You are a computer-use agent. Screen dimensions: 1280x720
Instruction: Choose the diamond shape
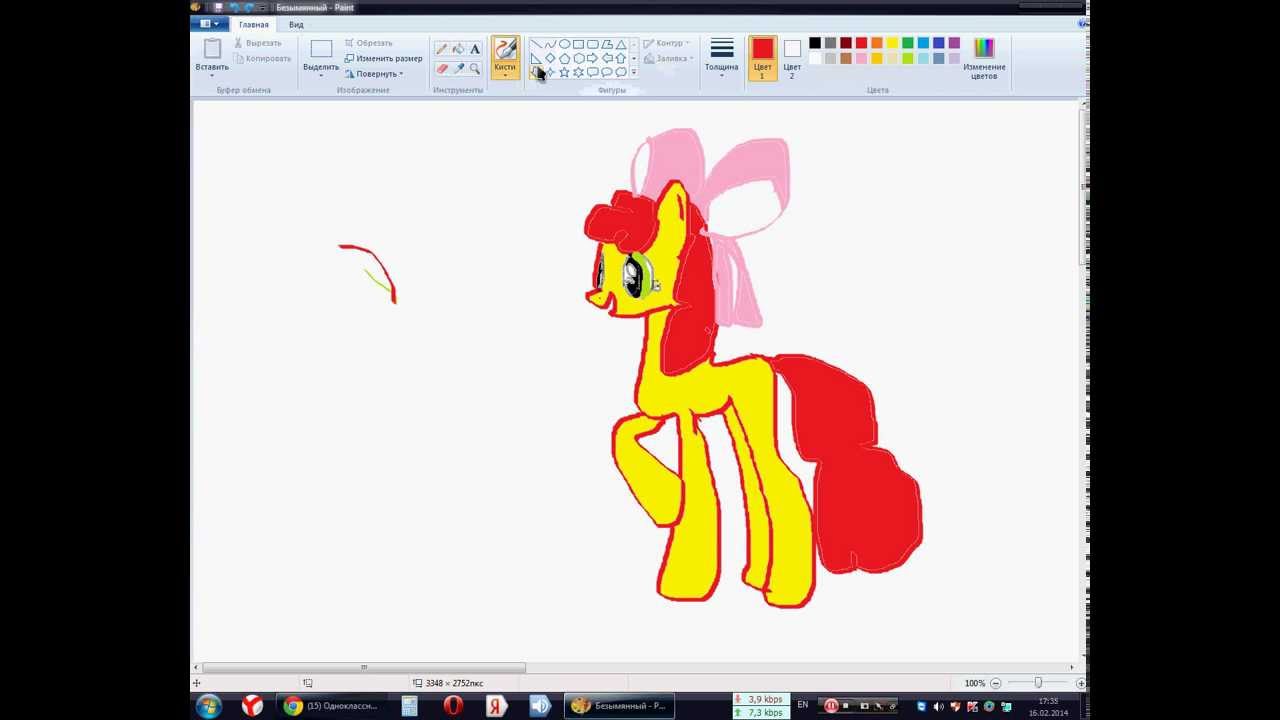550,58
